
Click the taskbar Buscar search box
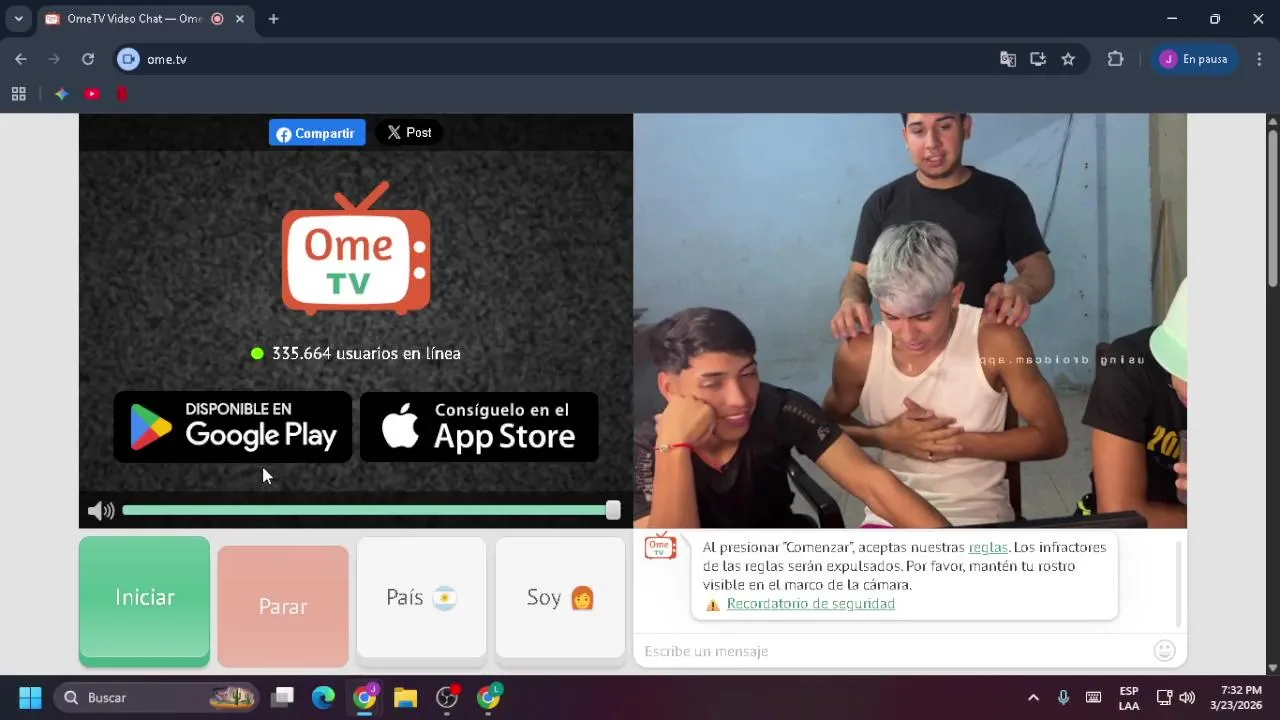pos(156,697)
